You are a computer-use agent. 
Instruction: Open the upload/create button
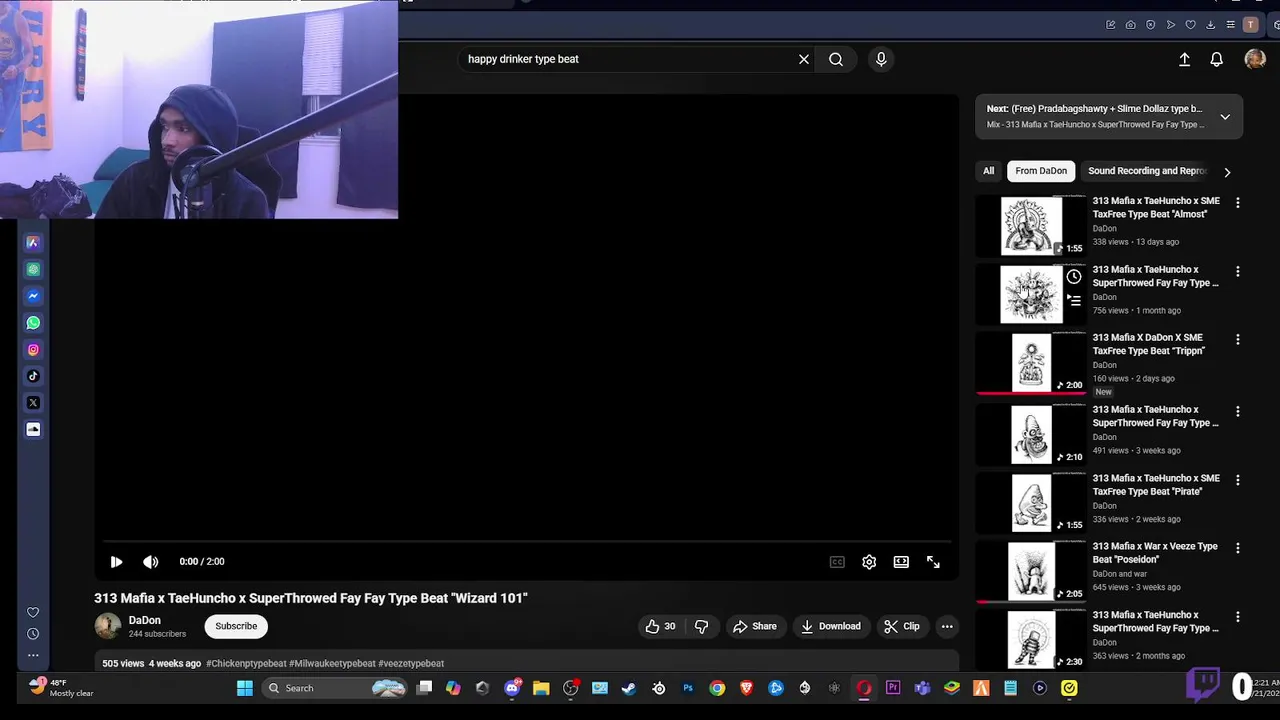pos(1184,59)
